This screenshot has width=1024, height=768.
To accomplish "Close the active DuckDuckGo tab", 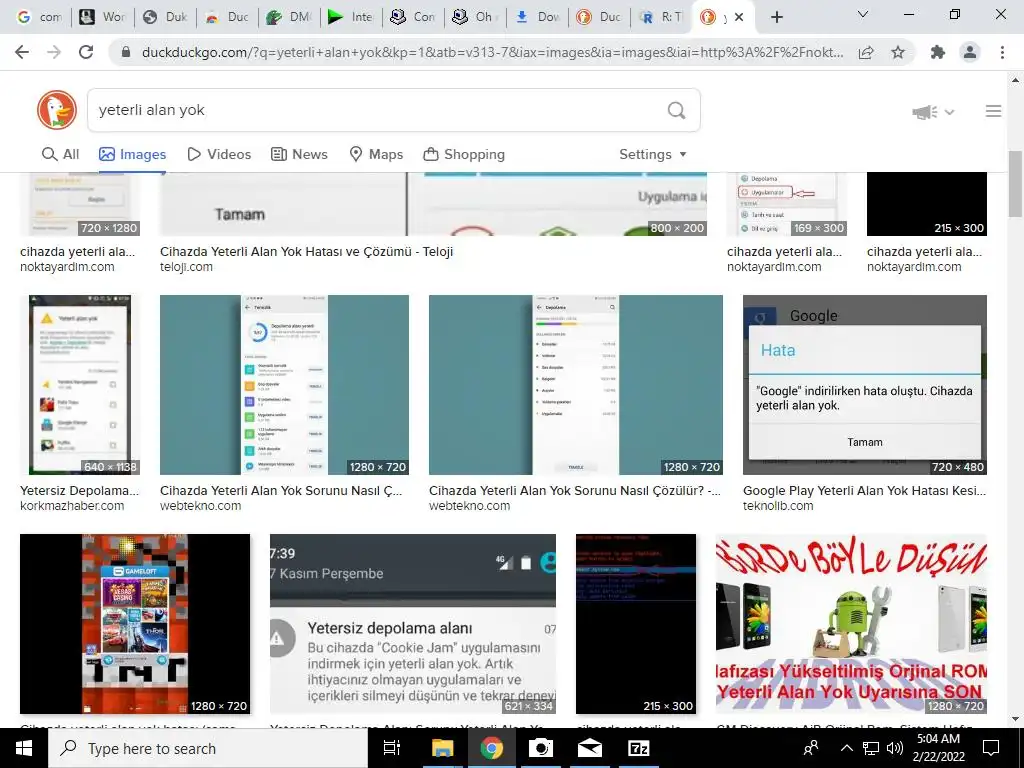I will click(x=739, y=17).
